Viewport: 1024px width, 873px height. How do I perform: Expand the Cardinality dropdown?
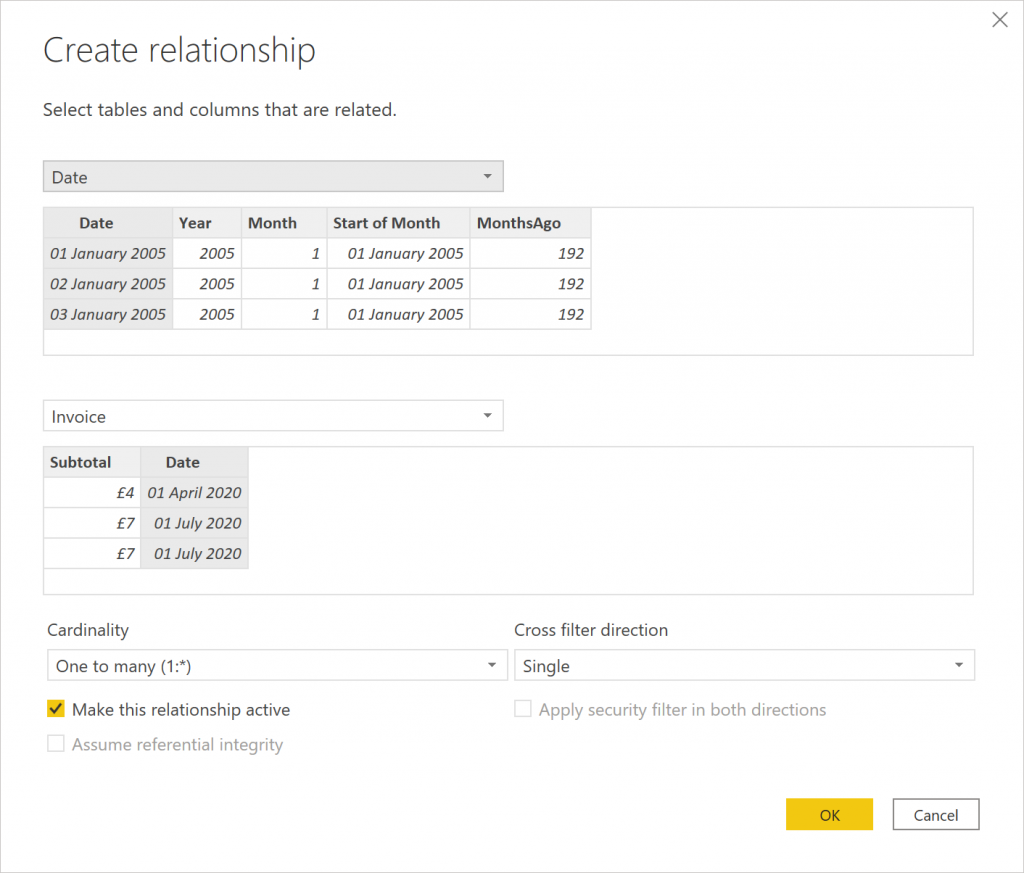(x=277, y=665)
